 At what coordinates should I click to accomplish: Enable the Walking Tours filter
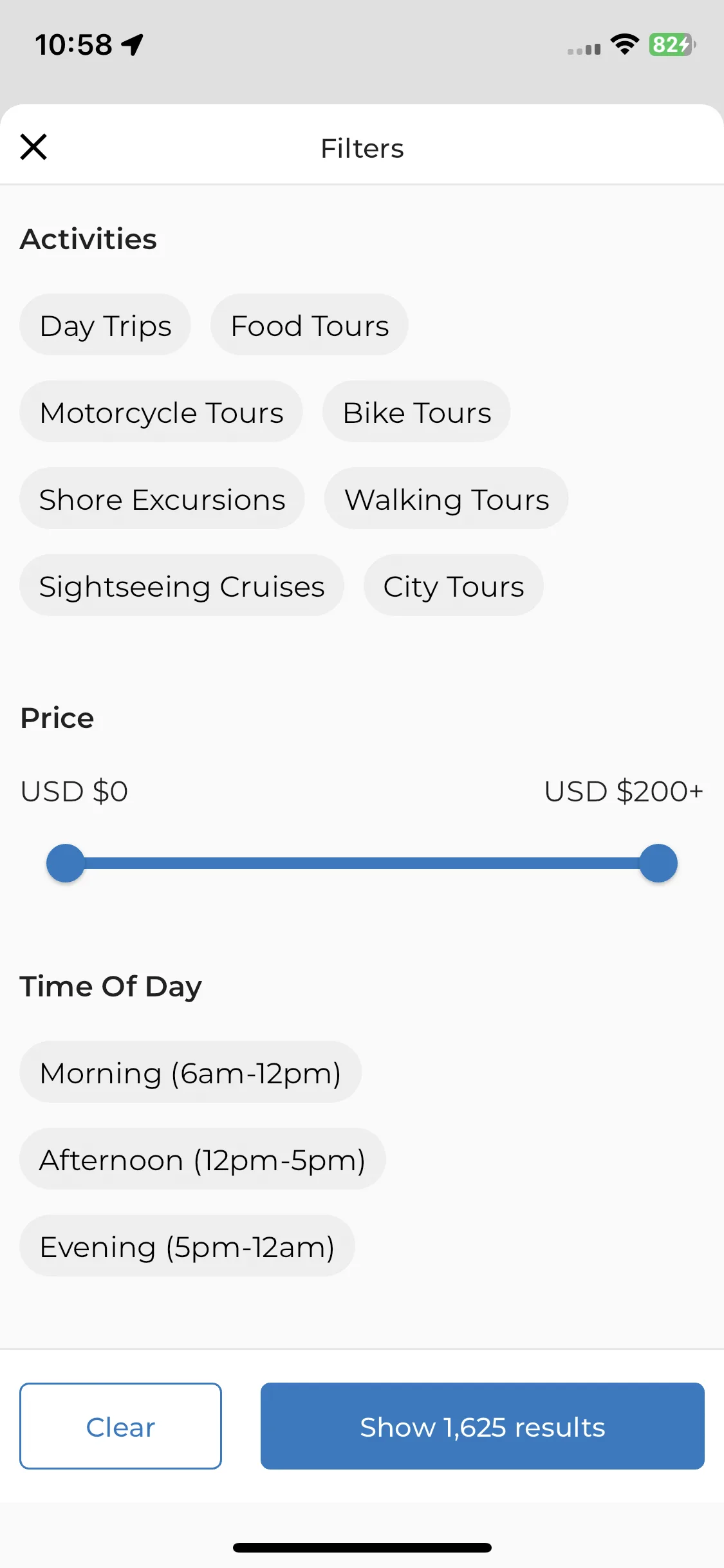pos(447,498)
